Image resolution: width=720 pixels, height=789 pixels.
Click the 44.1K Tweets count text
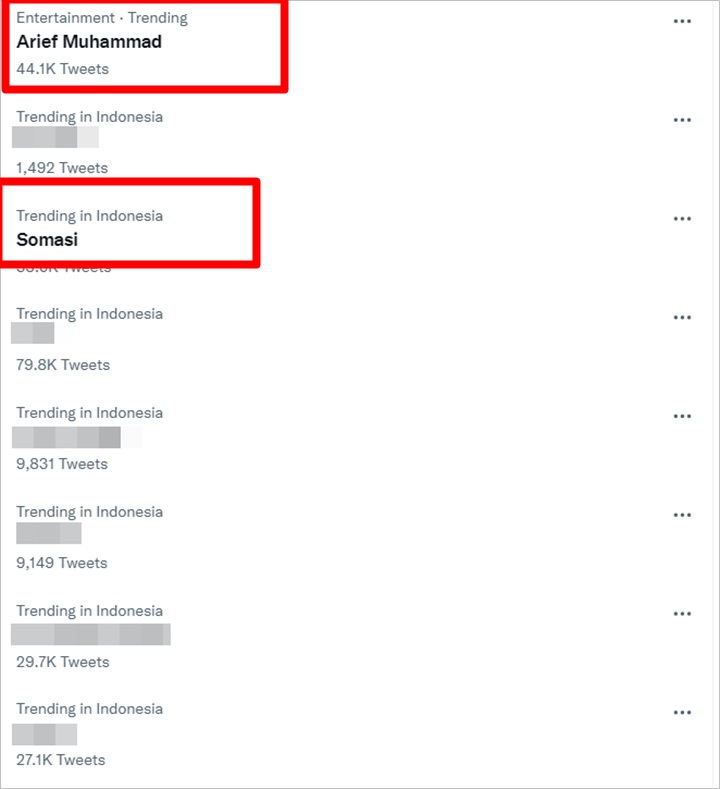coord(62,69)
